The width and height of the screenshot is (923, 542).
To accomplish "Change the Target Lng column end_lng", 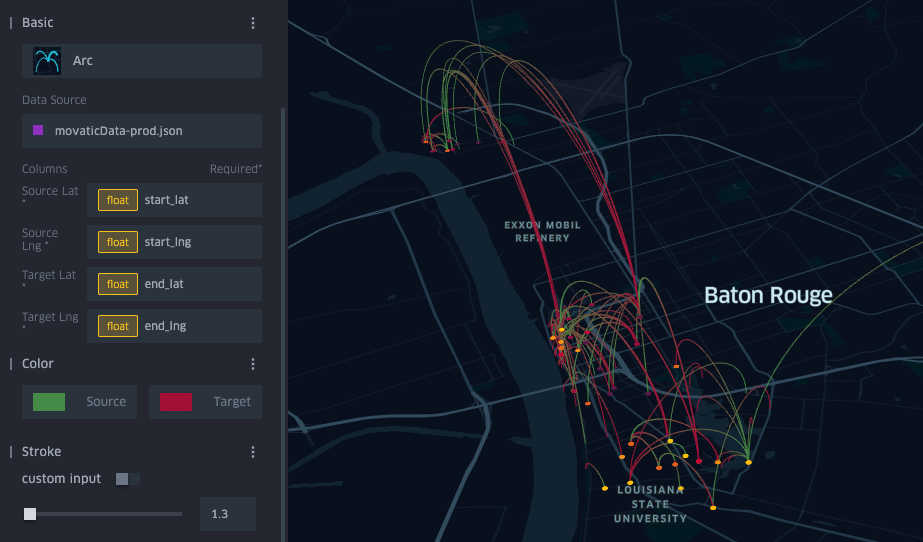I will click(x=174, y=326).
